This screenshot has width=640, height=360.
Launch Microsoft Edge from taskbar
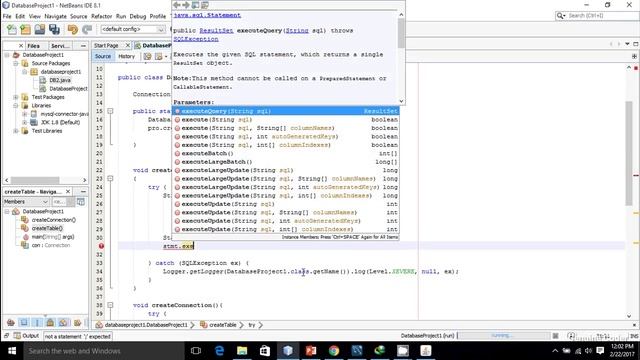click(219, 351)
